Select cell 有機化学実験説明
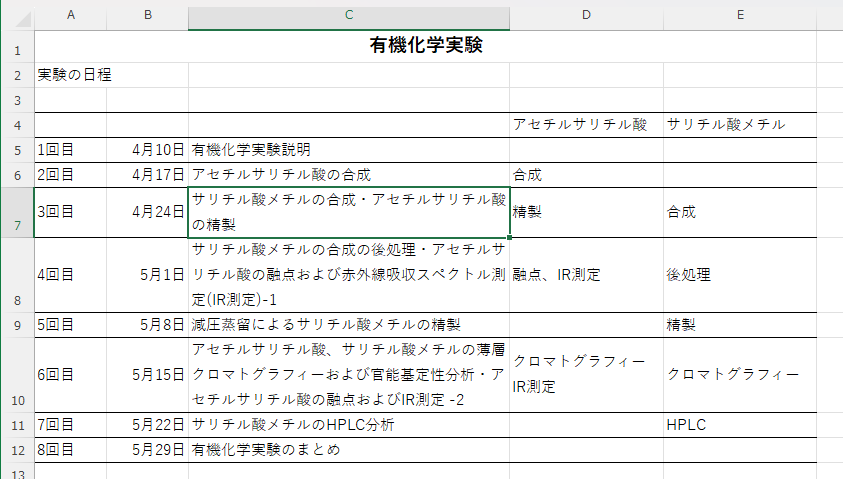 point(251,150)
